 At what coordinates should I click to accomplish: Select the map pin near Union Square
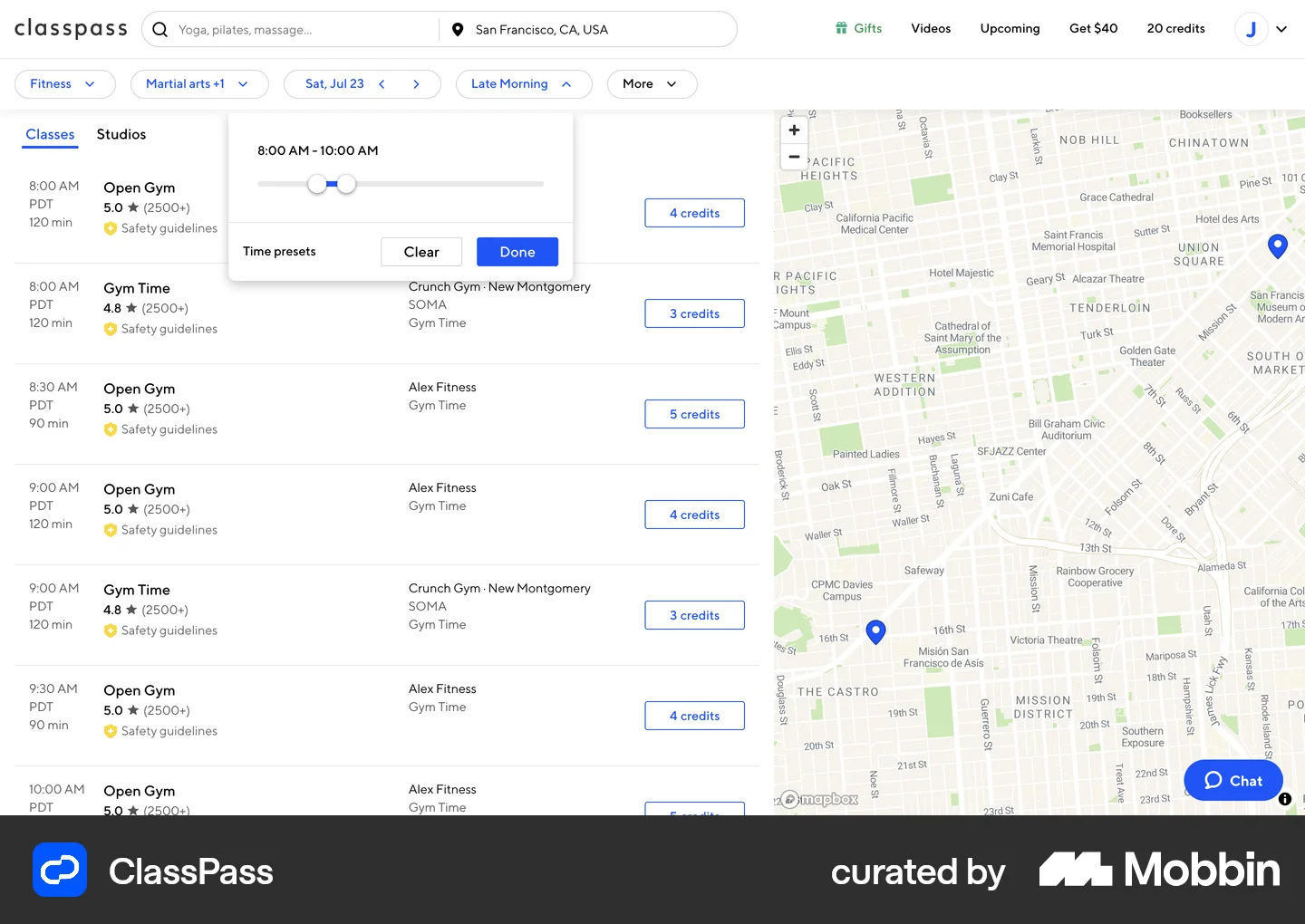pos(1278,245)
